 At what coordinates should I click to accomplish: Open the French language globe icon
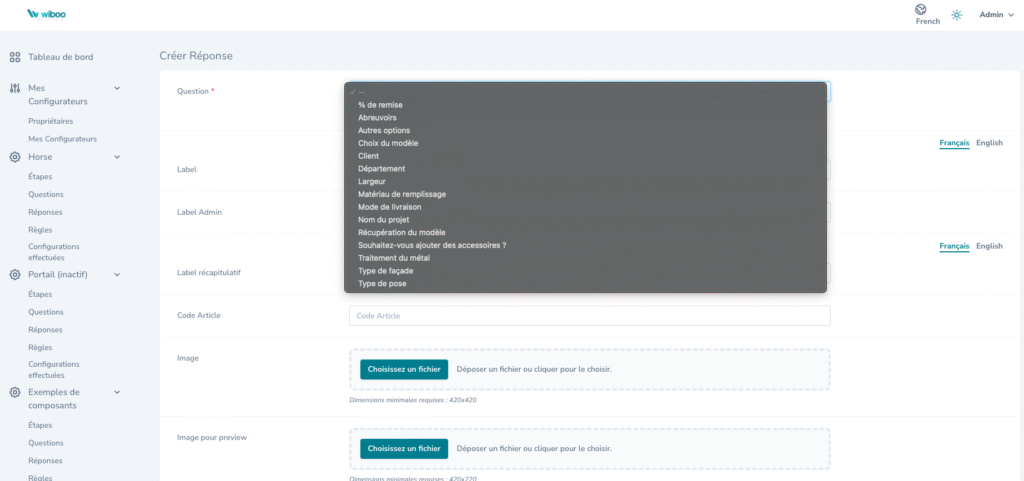[920, 10]
